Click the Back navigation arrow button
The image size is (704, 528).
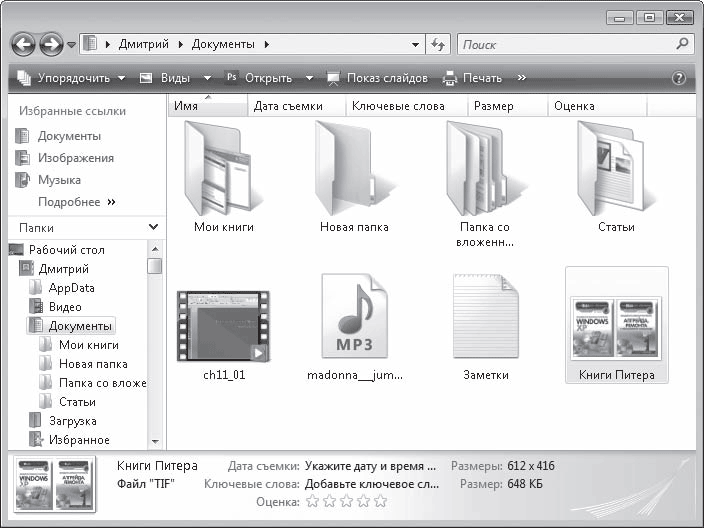[x=24, y=45]
